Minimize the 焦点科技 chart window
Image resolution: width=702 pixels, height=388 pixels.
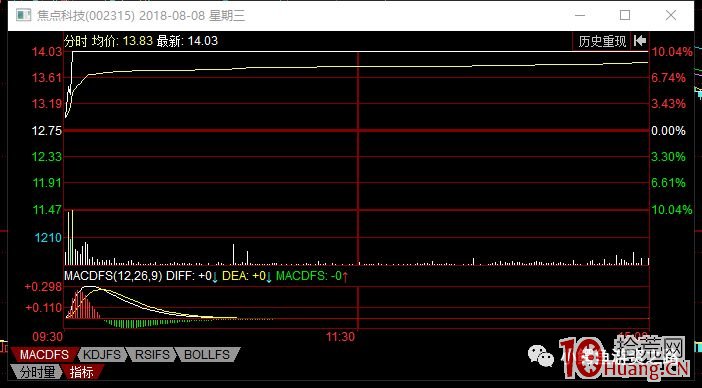(580, 15)
